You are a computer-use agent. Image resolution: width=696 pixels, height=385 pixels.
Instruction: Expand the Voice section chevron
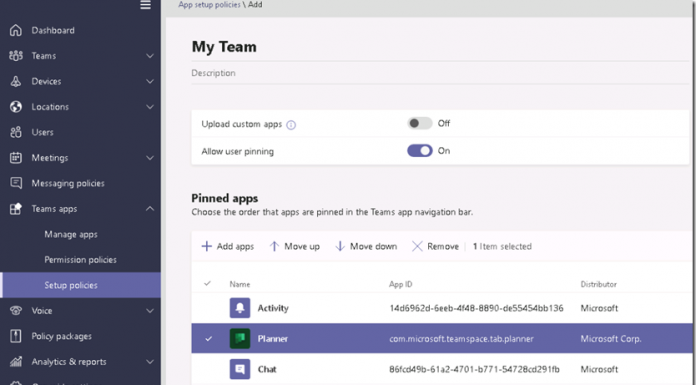pyautogui.click(x=150, y=311)
